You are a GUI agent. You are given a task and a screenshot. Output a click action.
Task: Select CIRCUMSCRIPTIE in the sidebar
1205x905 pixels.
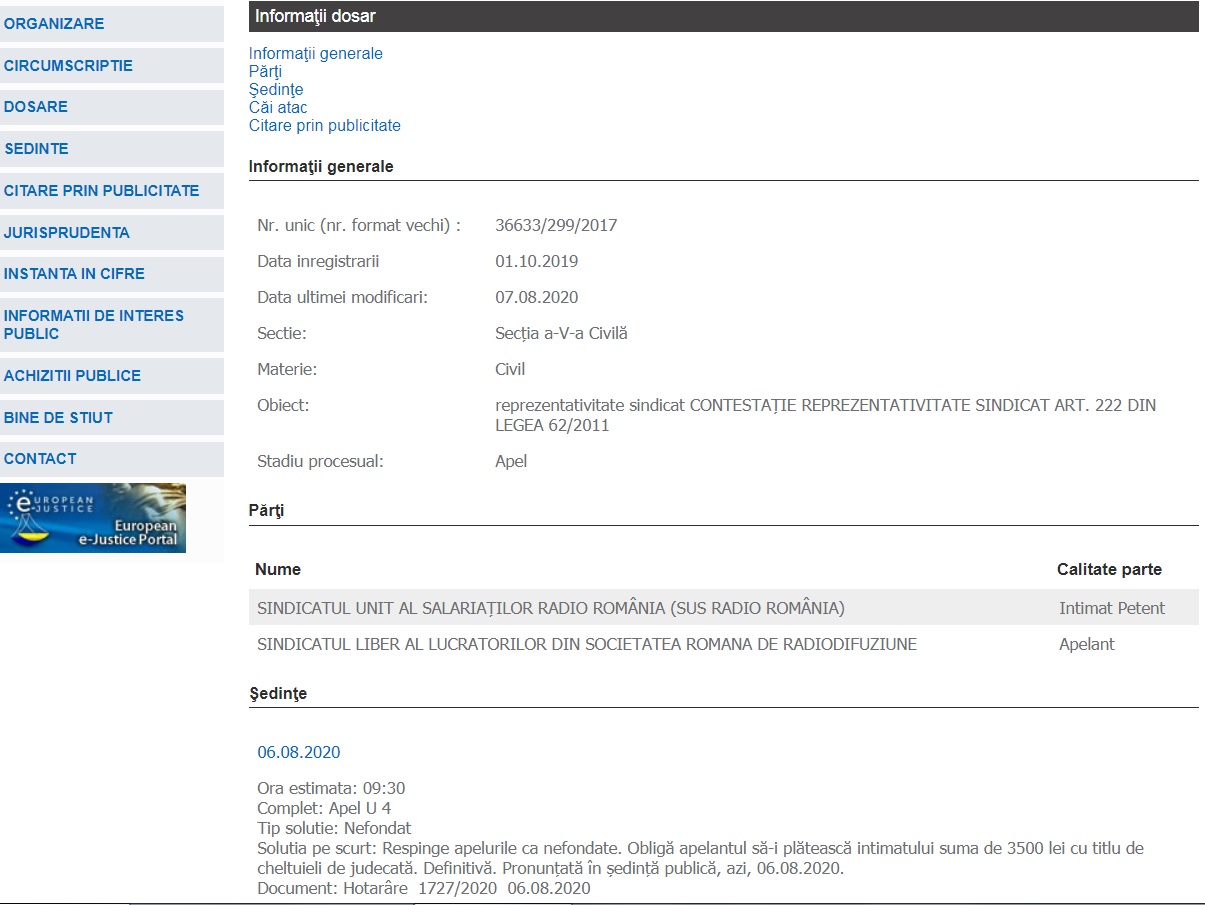point(68,66)
